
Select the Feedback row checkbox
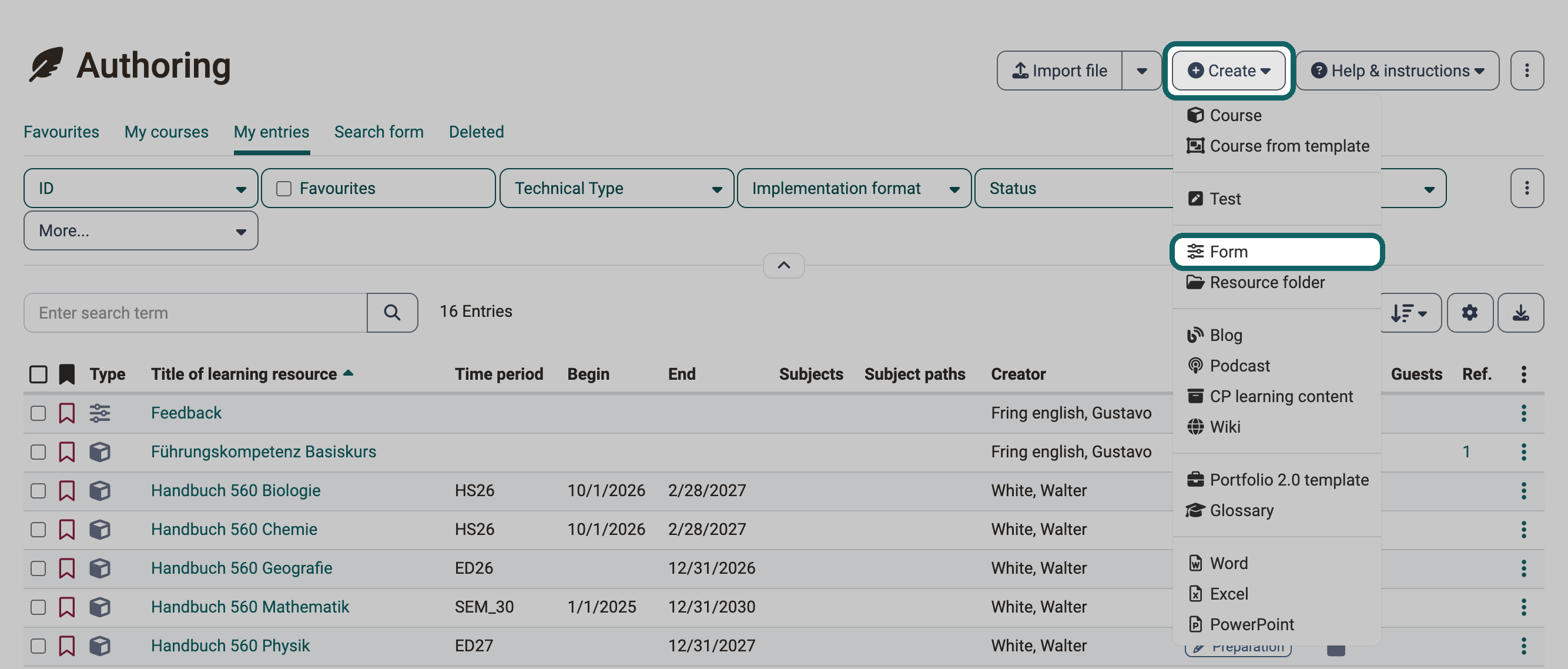(x=38, y=413)
